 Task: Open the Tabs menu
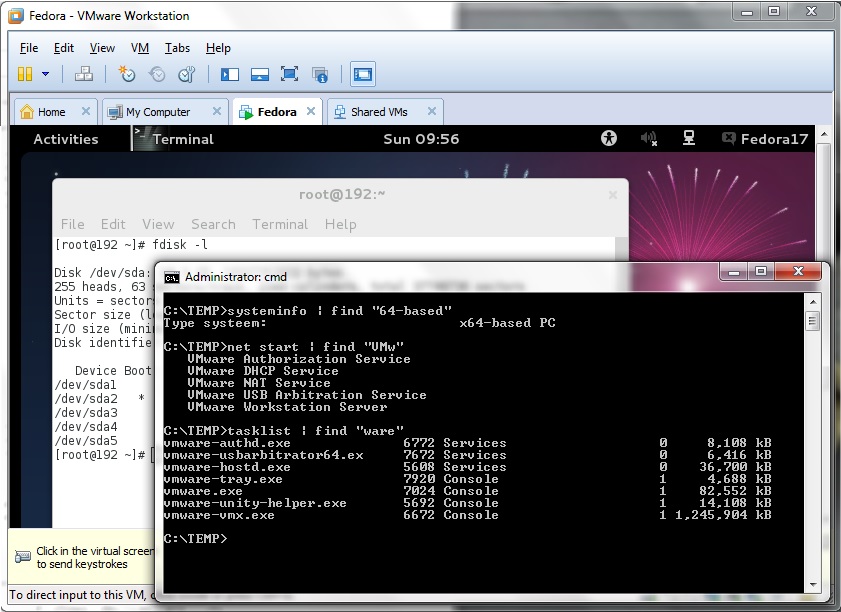click(x=177, y=48)
